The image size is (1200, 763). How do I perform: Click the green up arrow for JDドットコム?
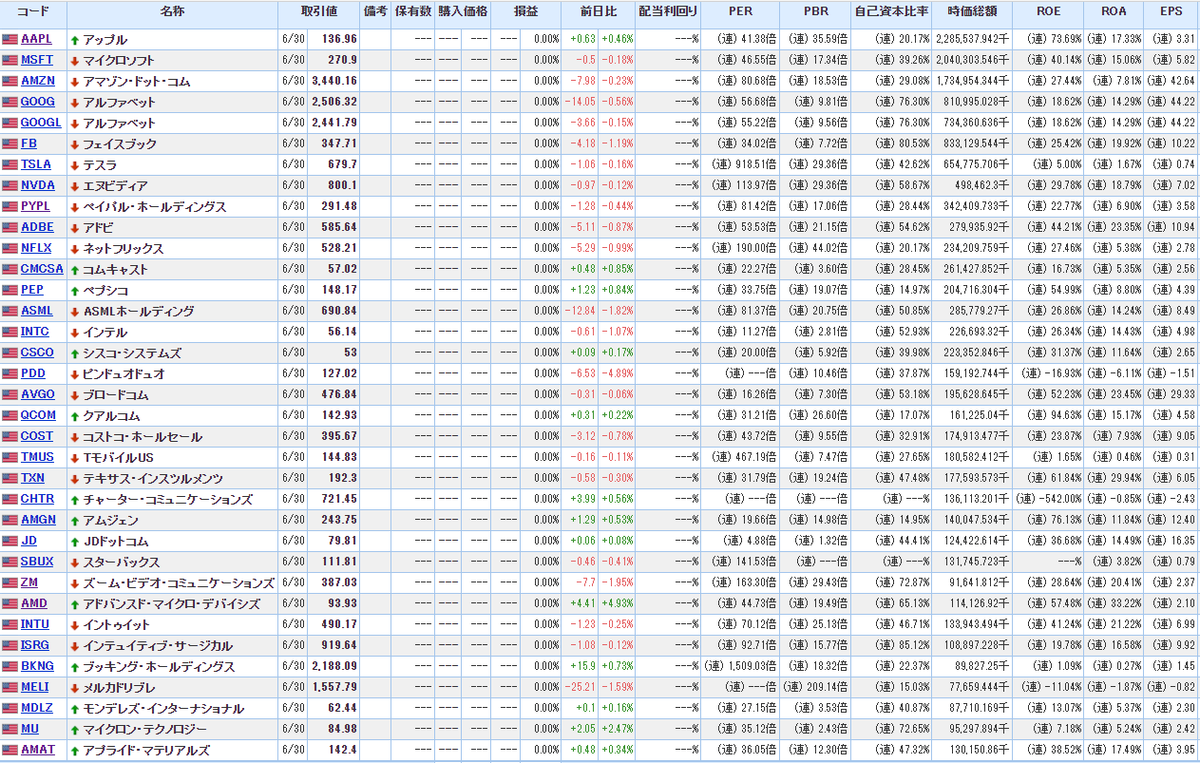click(x=75, y=541)
